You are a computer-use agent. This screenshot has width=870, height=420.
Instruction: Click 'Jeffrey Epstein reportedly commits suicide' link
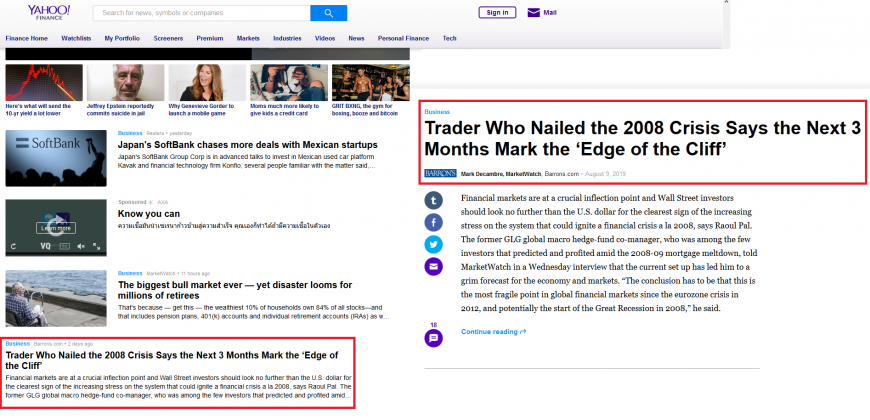coord(120,109)
